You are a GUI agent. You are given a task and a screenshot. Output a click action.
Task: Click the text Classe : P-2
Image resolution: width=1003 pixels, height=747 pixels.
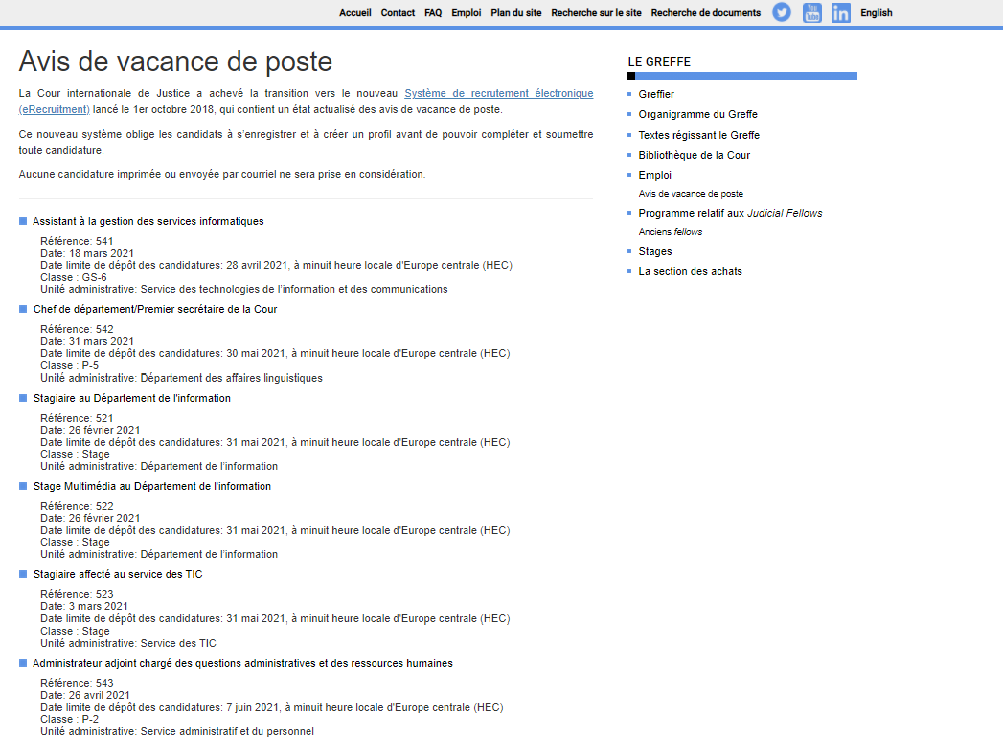tap(70, 719)
